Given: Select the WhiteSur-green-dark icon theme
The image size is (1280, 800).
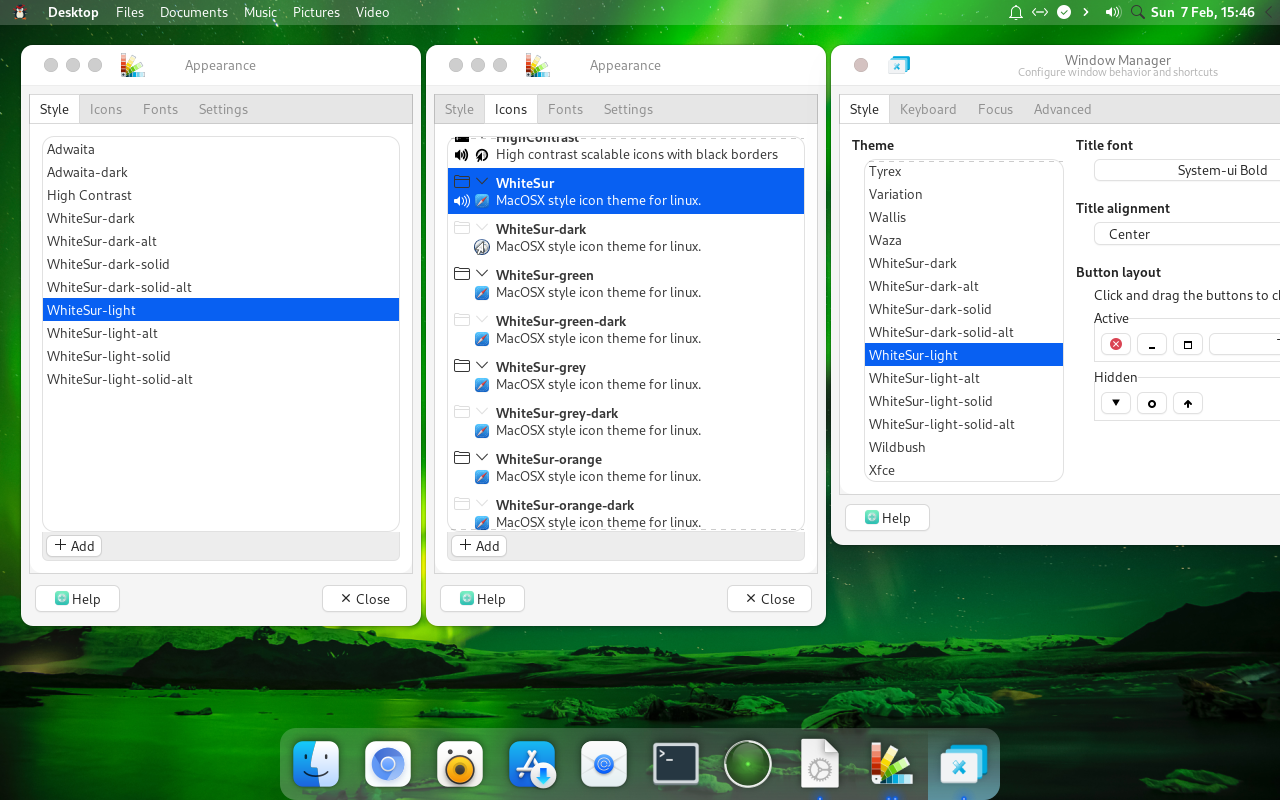Looking at the screenshot, I should pos(626,329).
